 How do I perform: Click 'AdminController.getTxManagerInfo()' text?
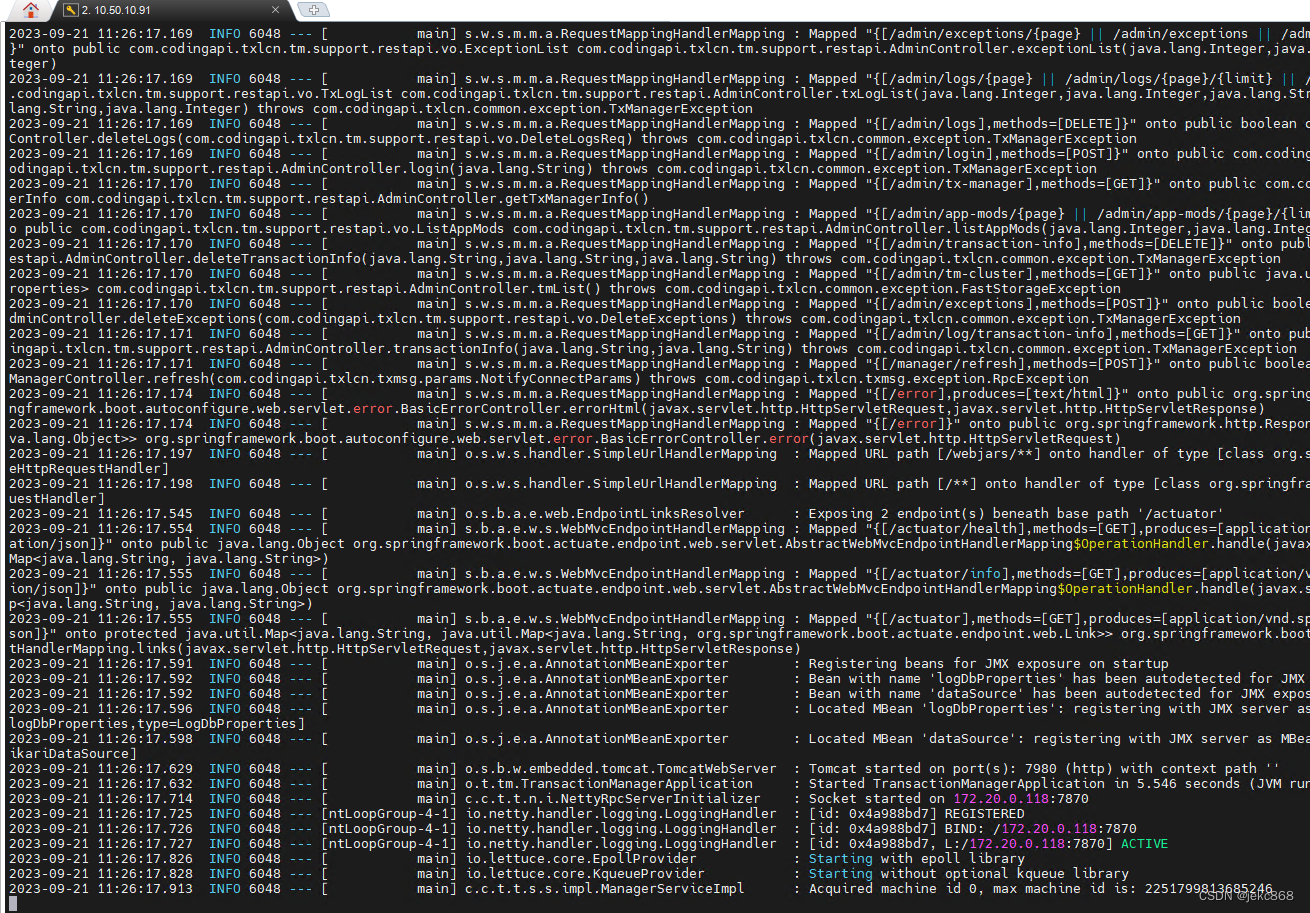(512, 199)
